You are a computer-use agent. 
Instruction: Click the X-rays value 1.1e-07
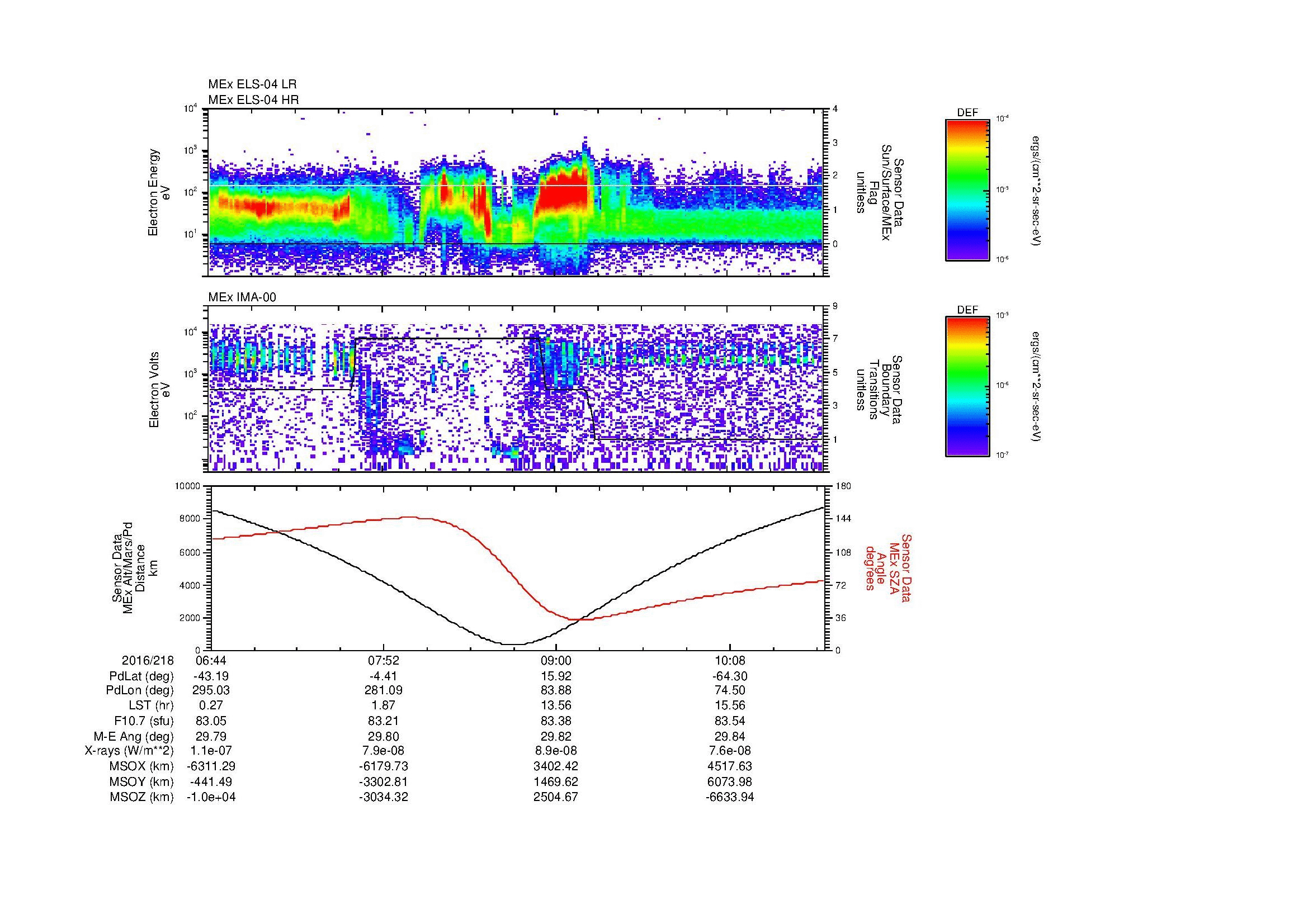(x=211, y=751)
